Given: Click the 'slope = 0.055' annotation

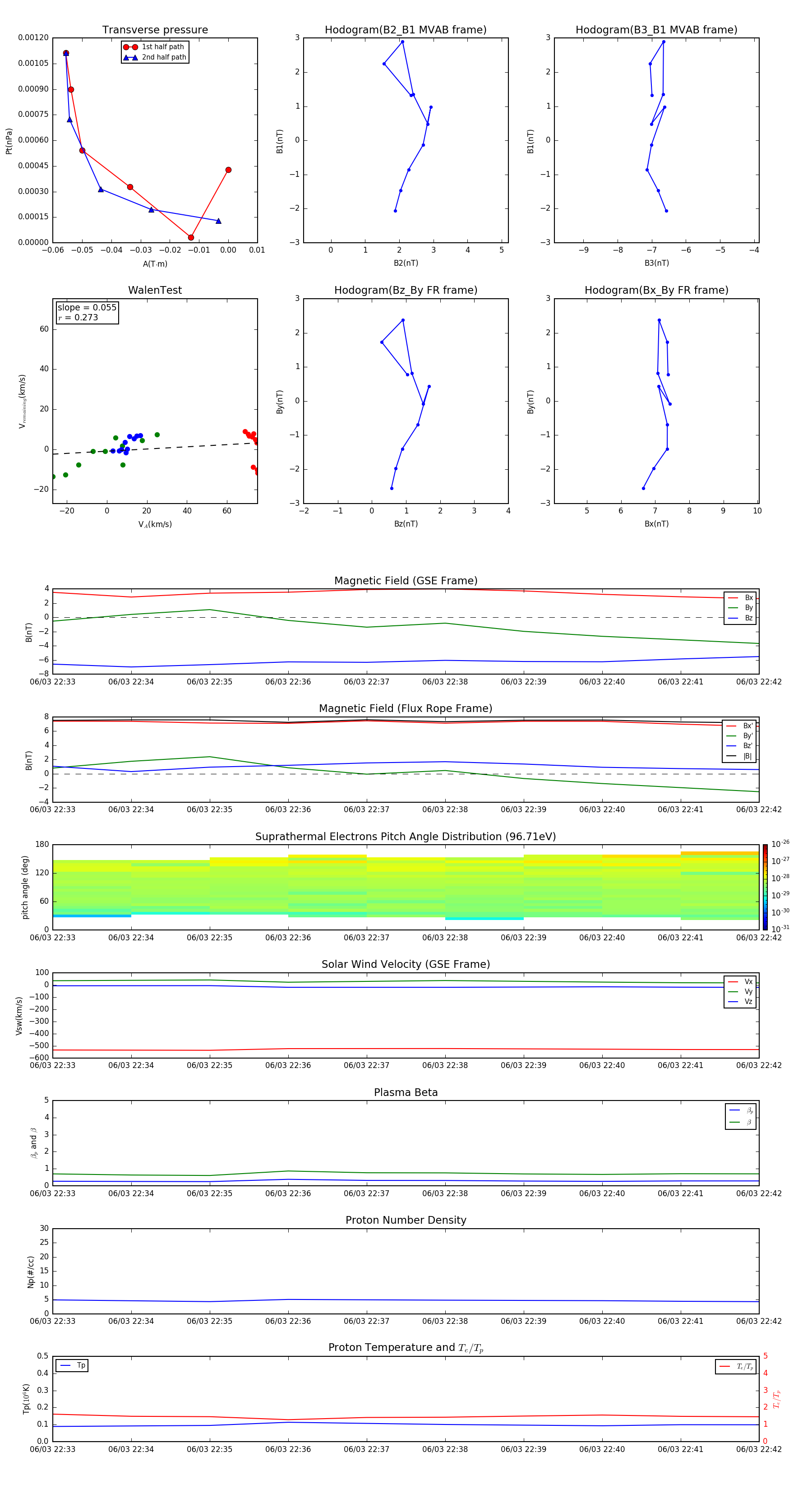Looking at the screenshot, I should [87, 308].
